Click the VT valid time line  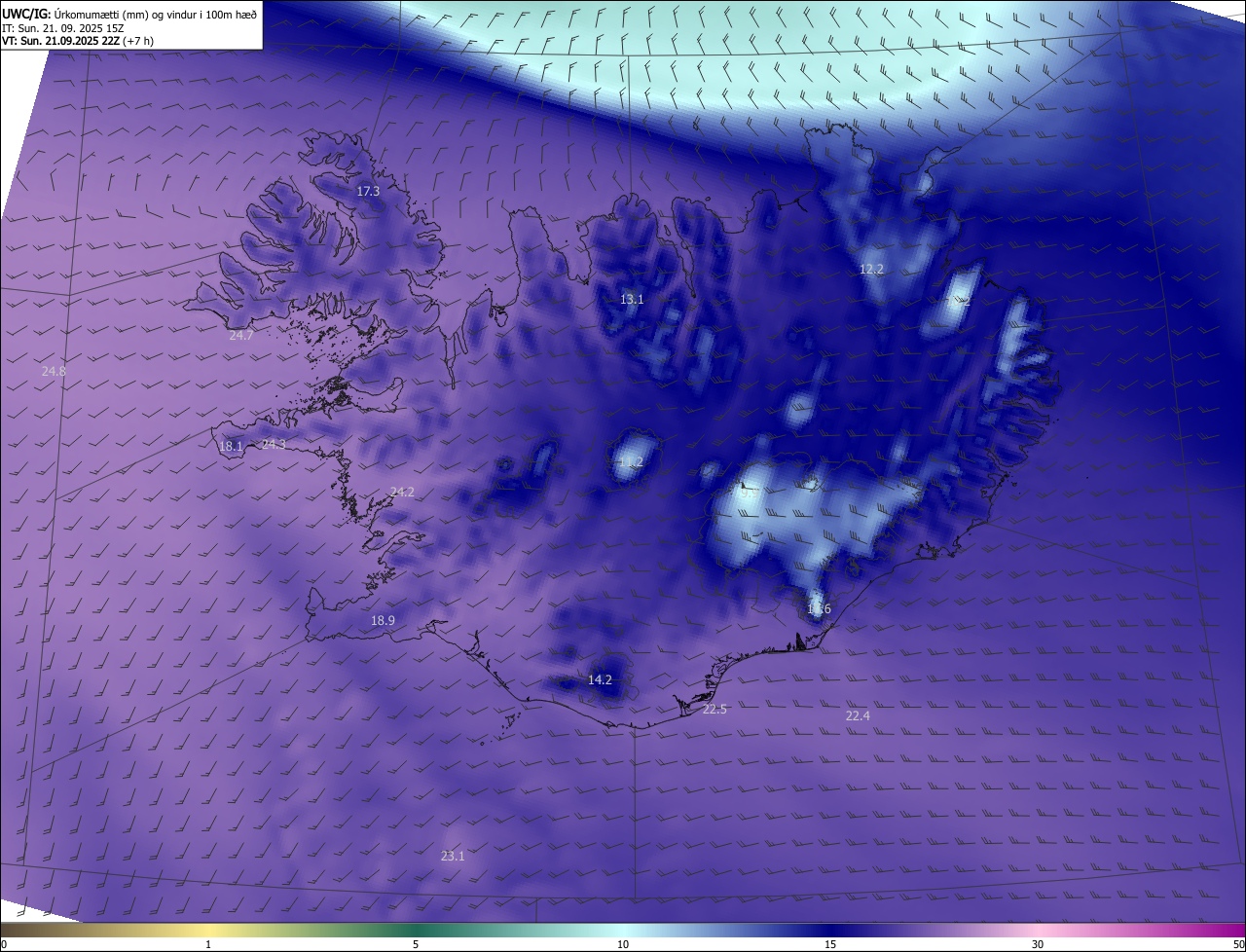tap(78, 41)
